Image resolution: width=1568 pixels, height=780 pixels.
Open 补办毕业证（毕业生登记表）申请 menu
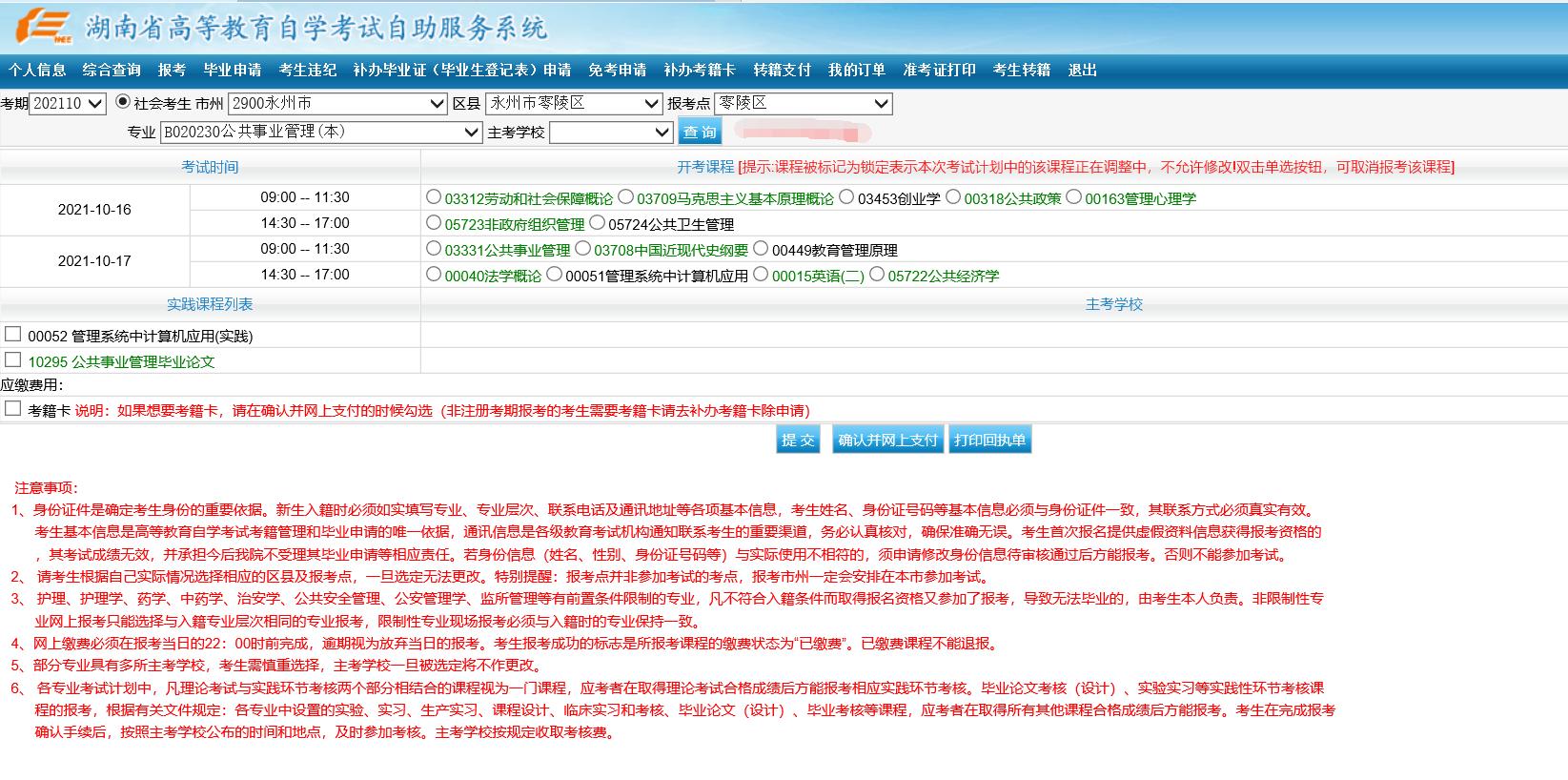462,70
